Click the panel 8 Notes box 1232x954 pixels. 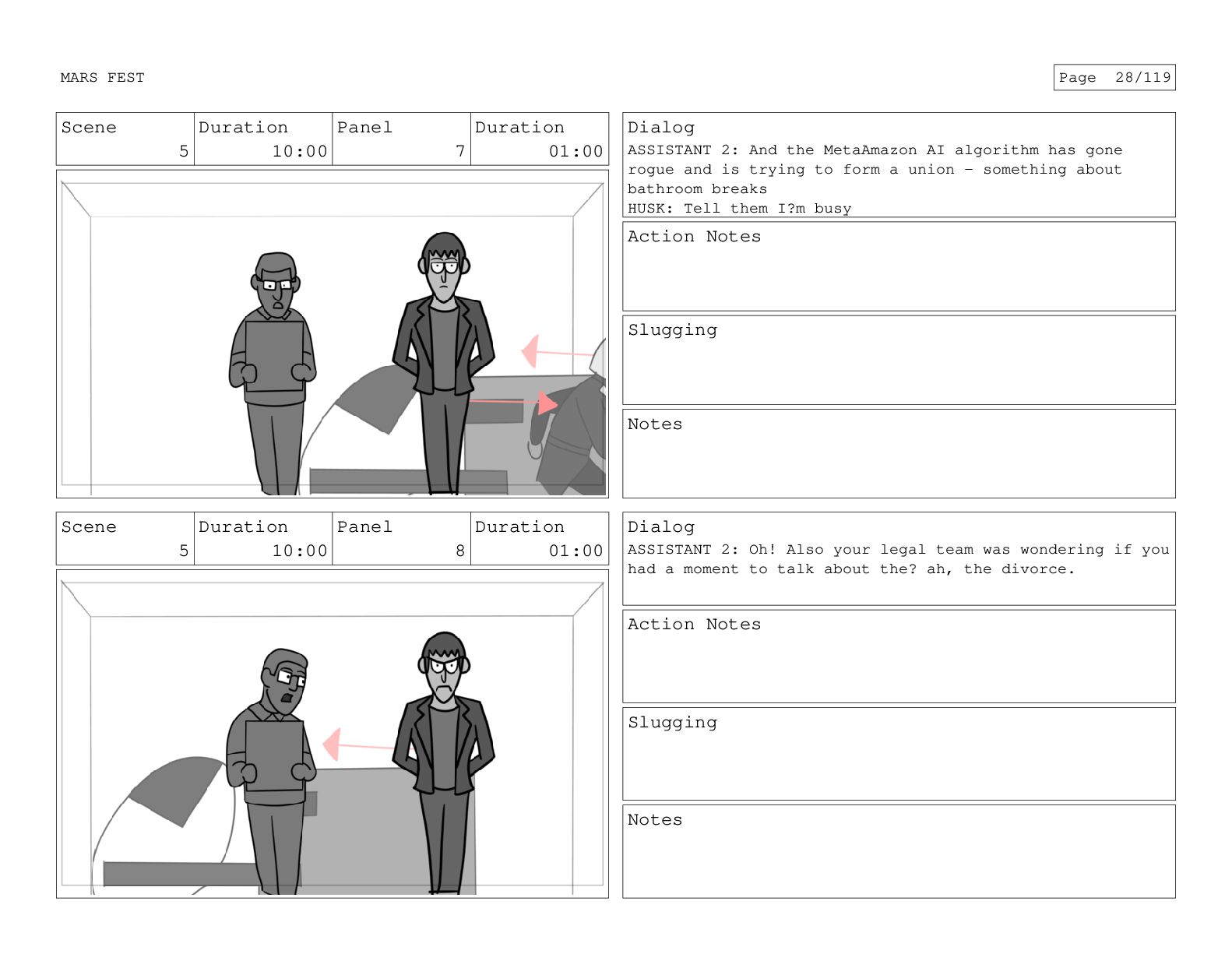[x=899, y=851]
